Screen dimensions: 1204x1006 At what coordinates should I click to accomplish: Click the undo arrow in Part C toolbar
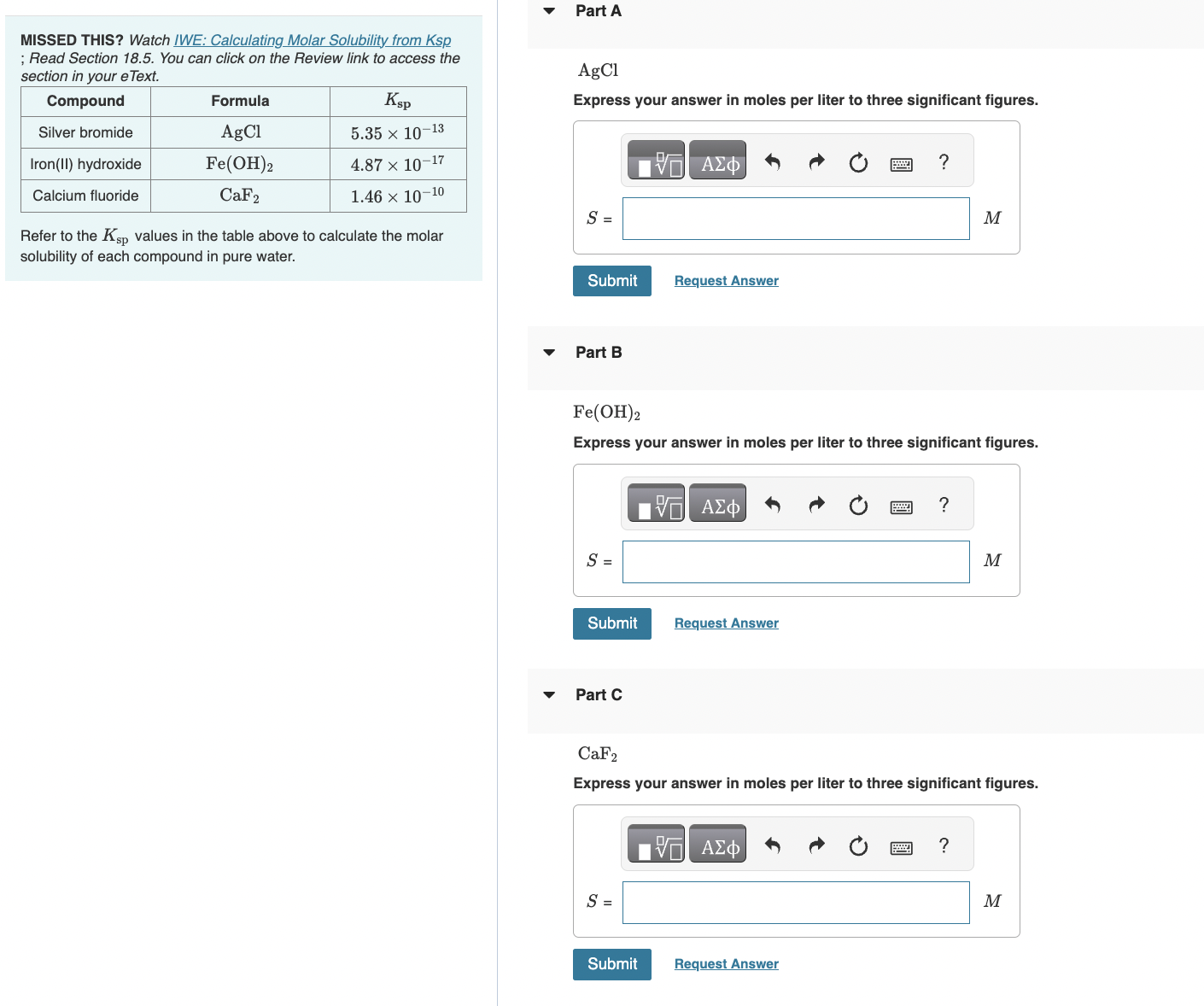(773, 845)
